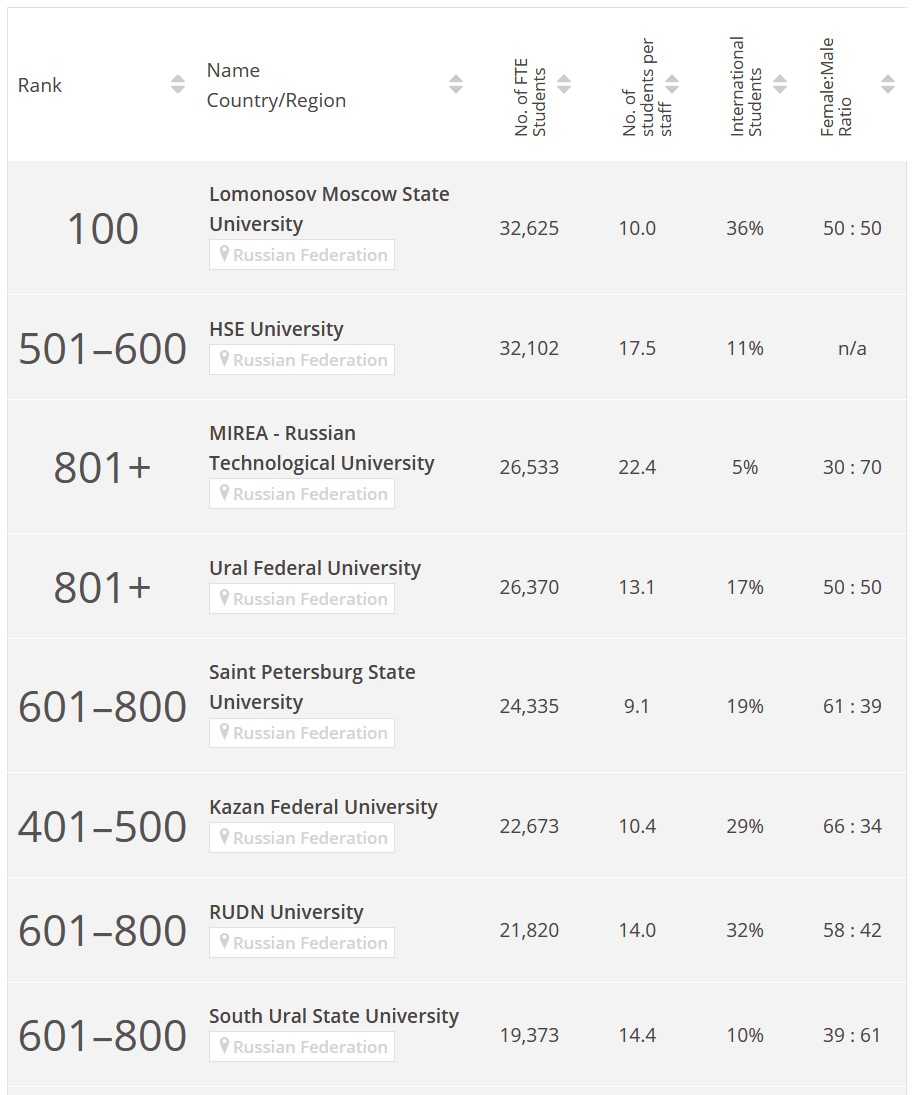Click location pin under HSE University
The height and width of the screenshot is (1095, 916).
225,360
